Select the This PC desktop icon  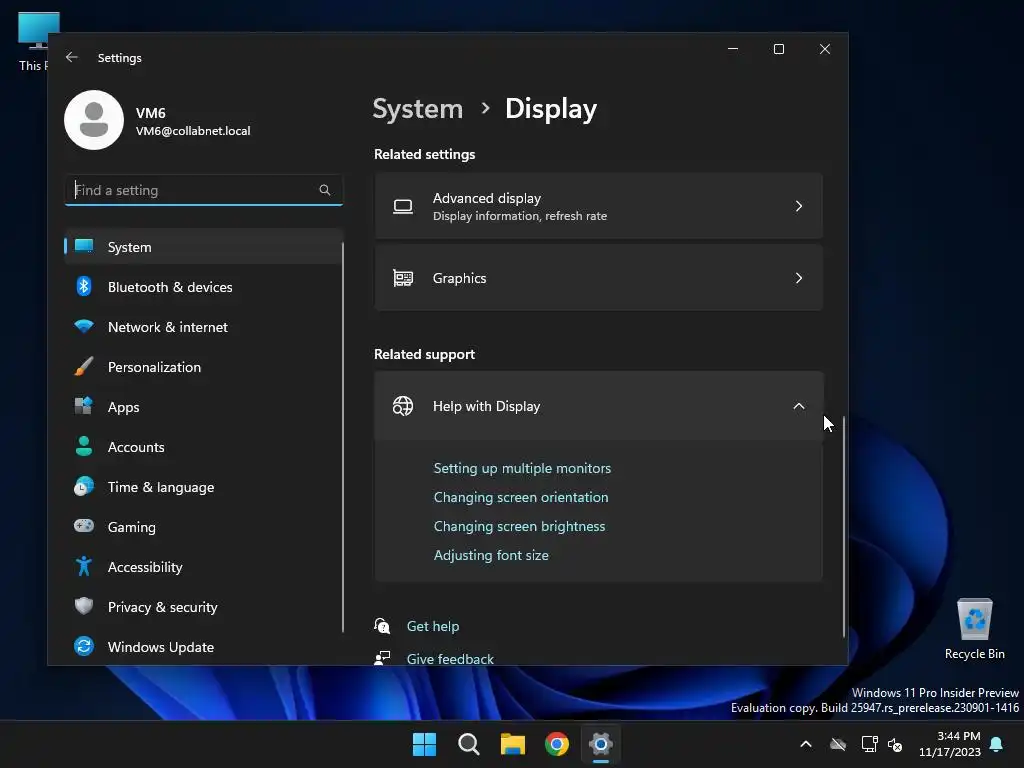33,42
